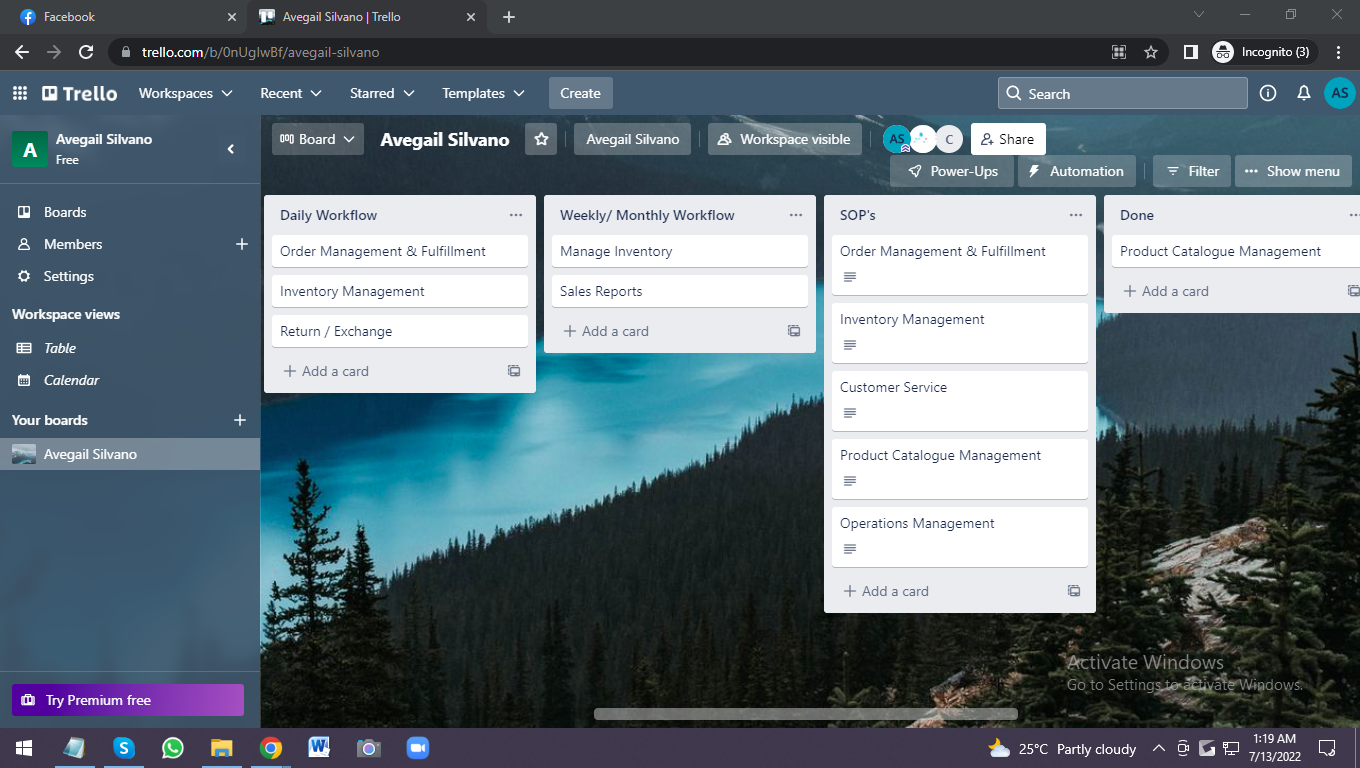This screenshot has width=1360, height=768.
Task: Create a new board with plus icon
Action: tap(240, 420)
